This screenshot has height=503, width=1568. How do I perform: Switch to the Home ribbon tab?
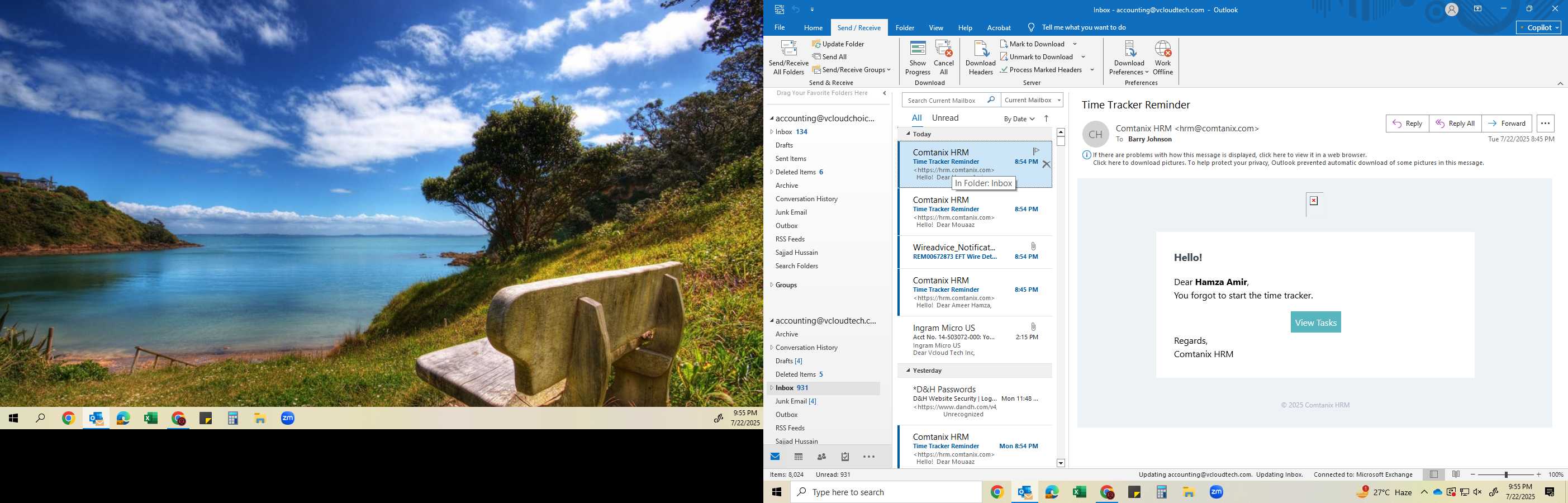click(x=812, y=27)
